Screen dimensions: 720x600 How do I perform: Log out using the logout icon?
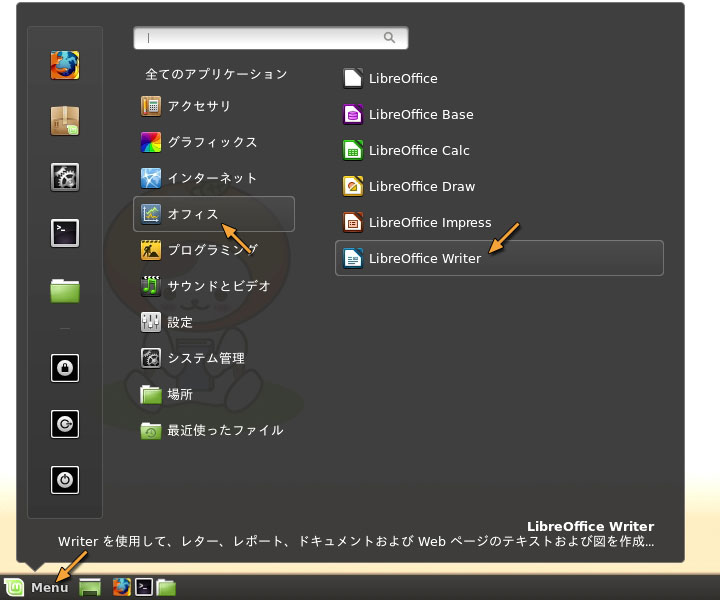65,424
